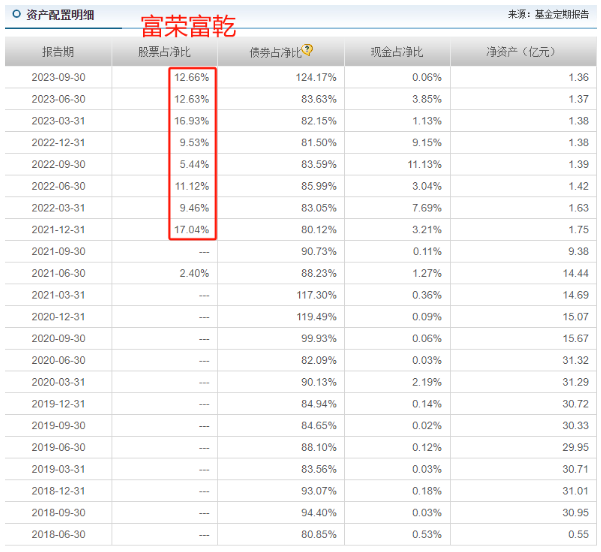Viewport: 601px width, 552px height.
Task: Click the circle bullet icon before 资产配置明细
Action: (x=16, y=15)
